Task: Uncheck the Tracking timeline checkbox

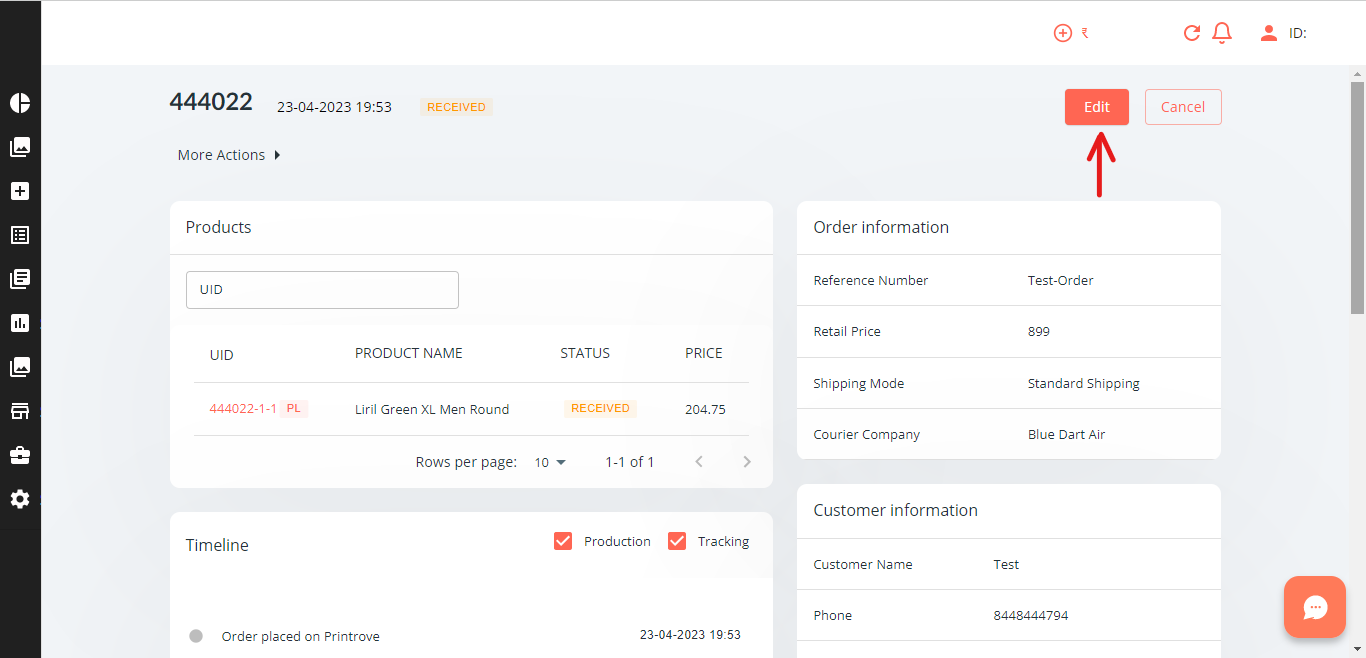Action: (x=677, y=541)
